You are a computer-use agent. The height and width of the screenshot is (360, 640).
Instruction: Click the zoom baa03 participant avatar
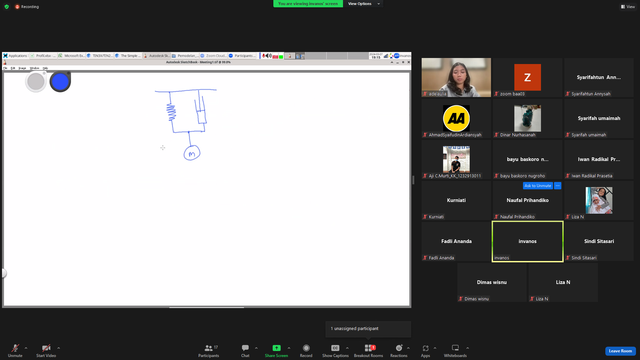527,77
